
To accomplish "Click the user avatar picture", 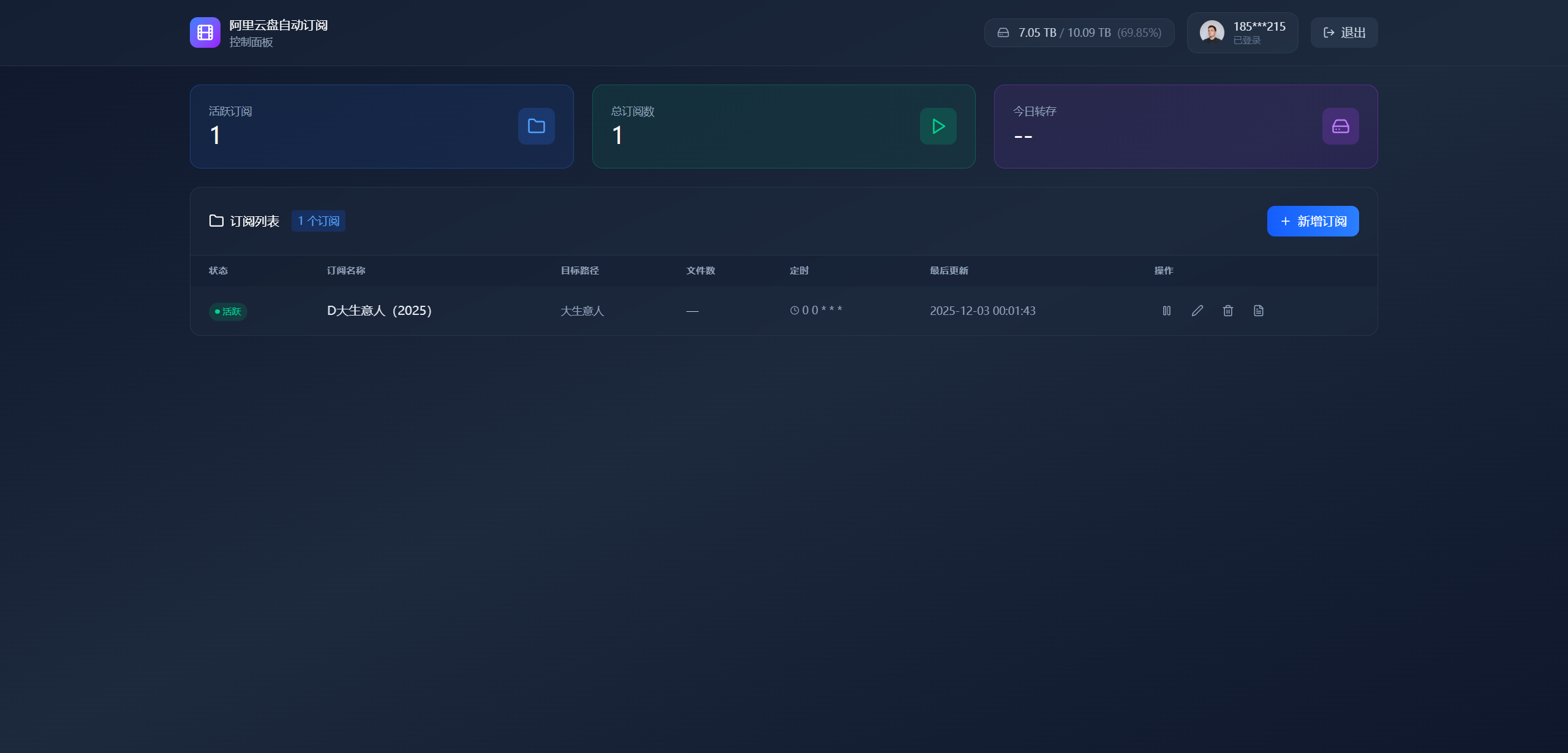I will click(x=1211, y=32).
